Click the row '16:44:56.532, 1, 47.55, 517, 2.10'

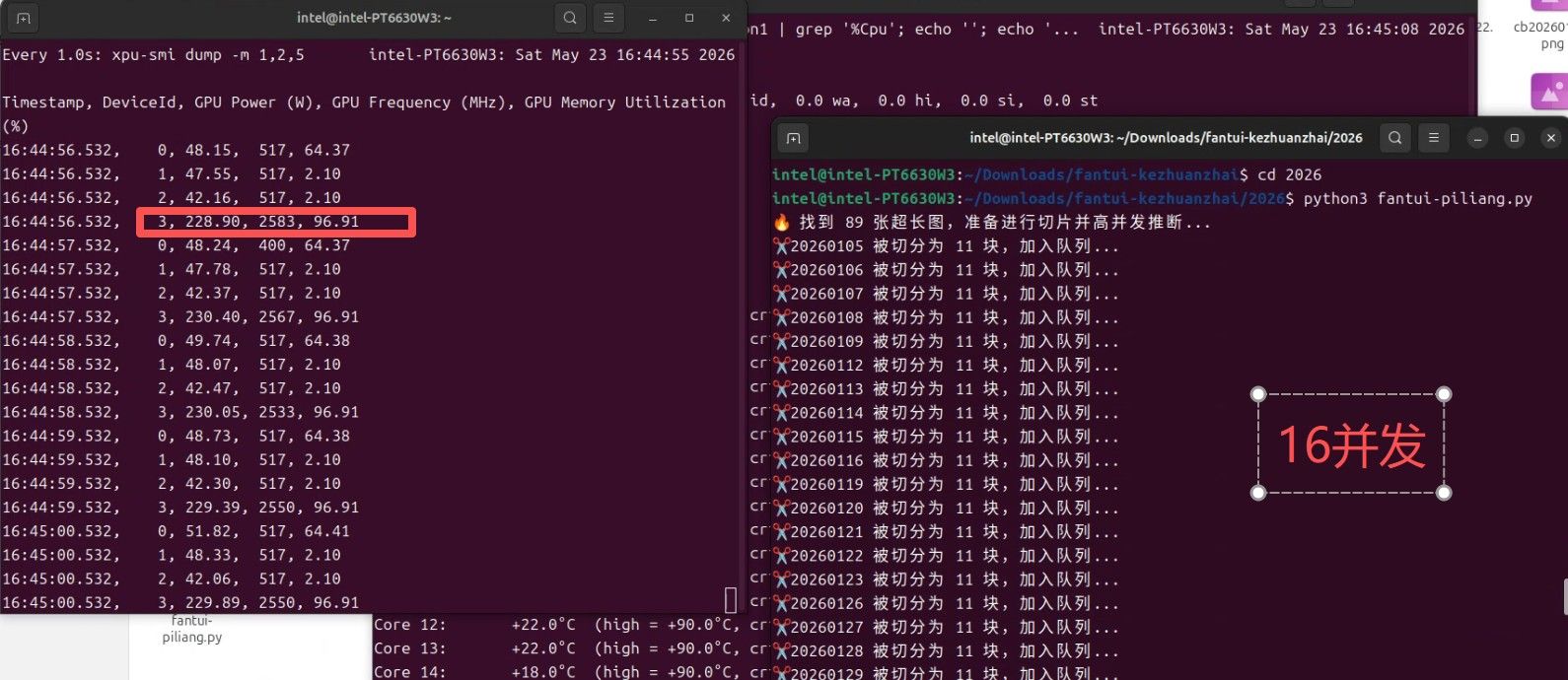click(172, 173)
